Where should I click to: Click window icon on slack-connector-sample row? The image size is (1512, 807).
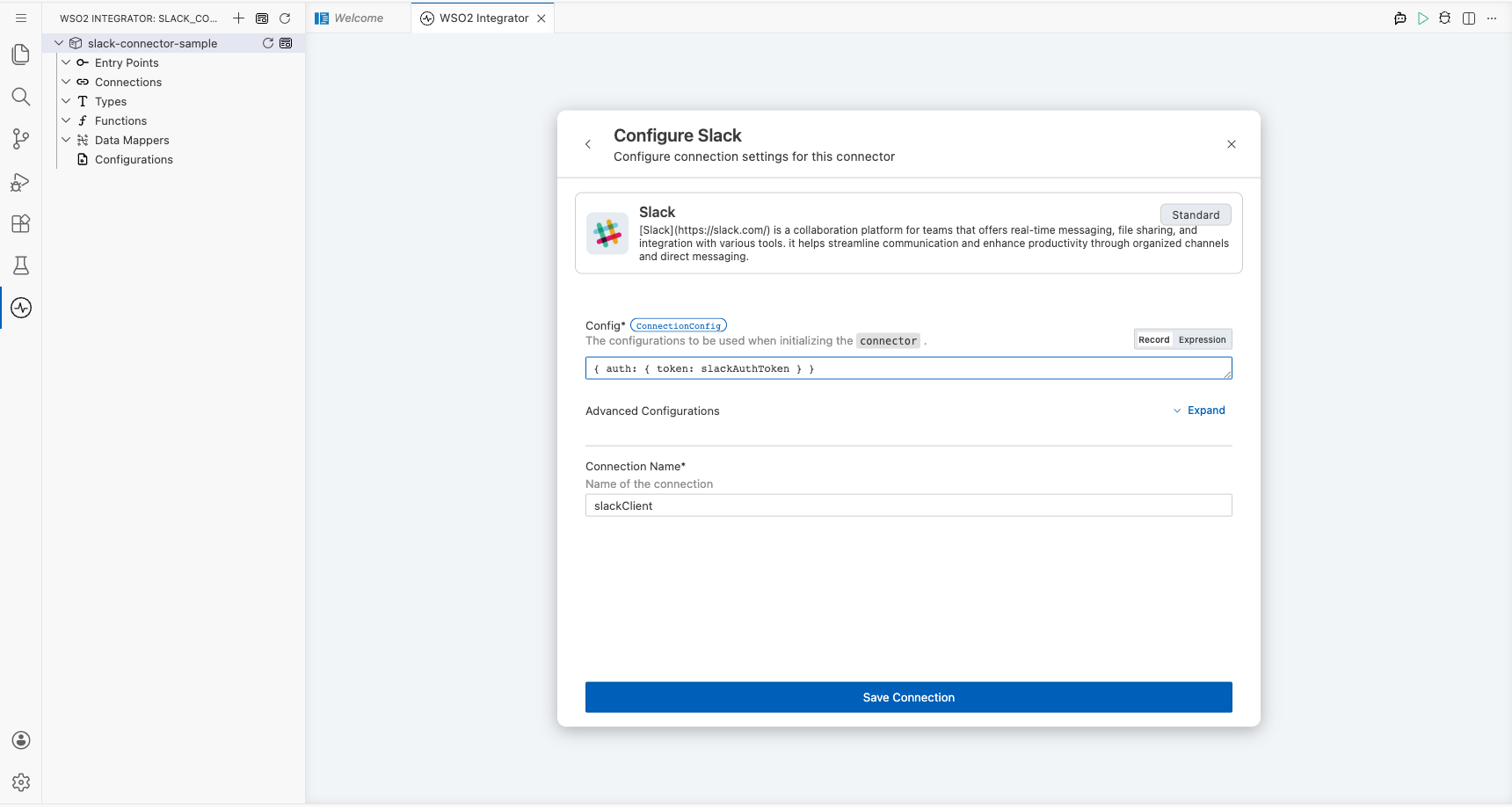tap(286, 43)
